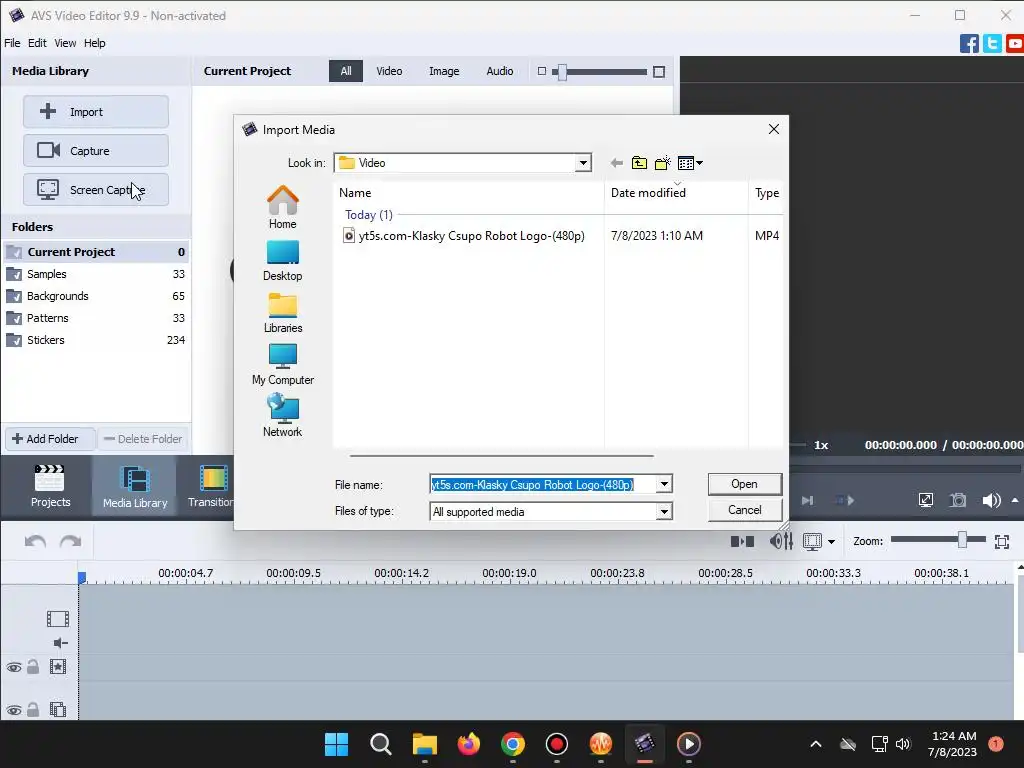
Task: Undo the last action arrow
Action: click(x=35, y=541)
